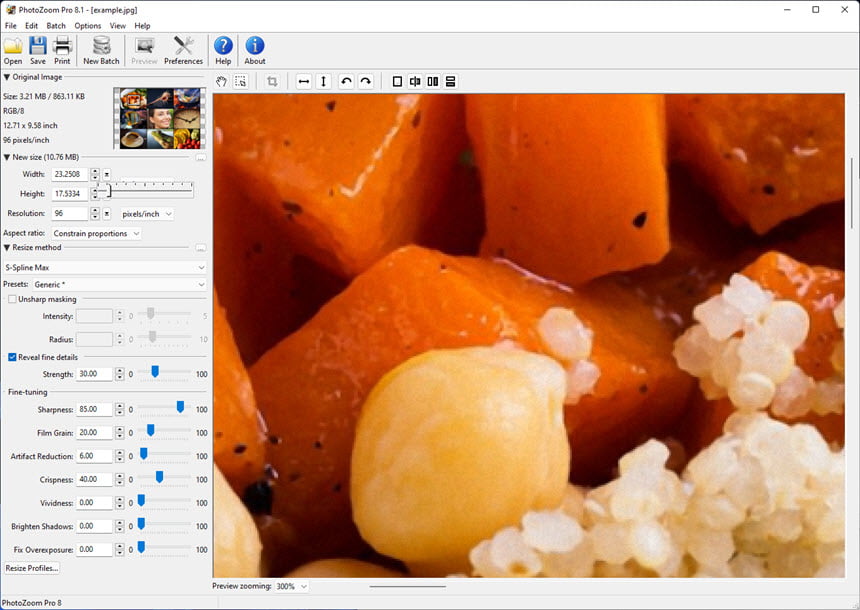Screen dimensions: 860x610
Task: Flip the image horizontally
Action: (303, 82)
